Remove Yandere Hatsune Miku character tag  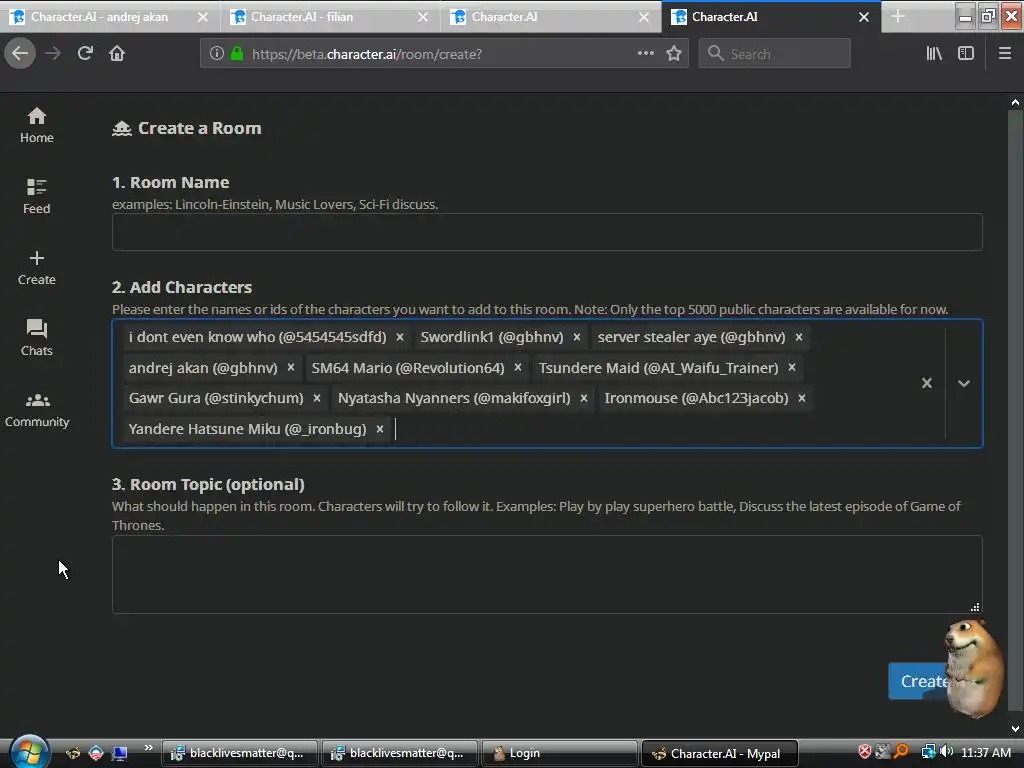(379, 429)
